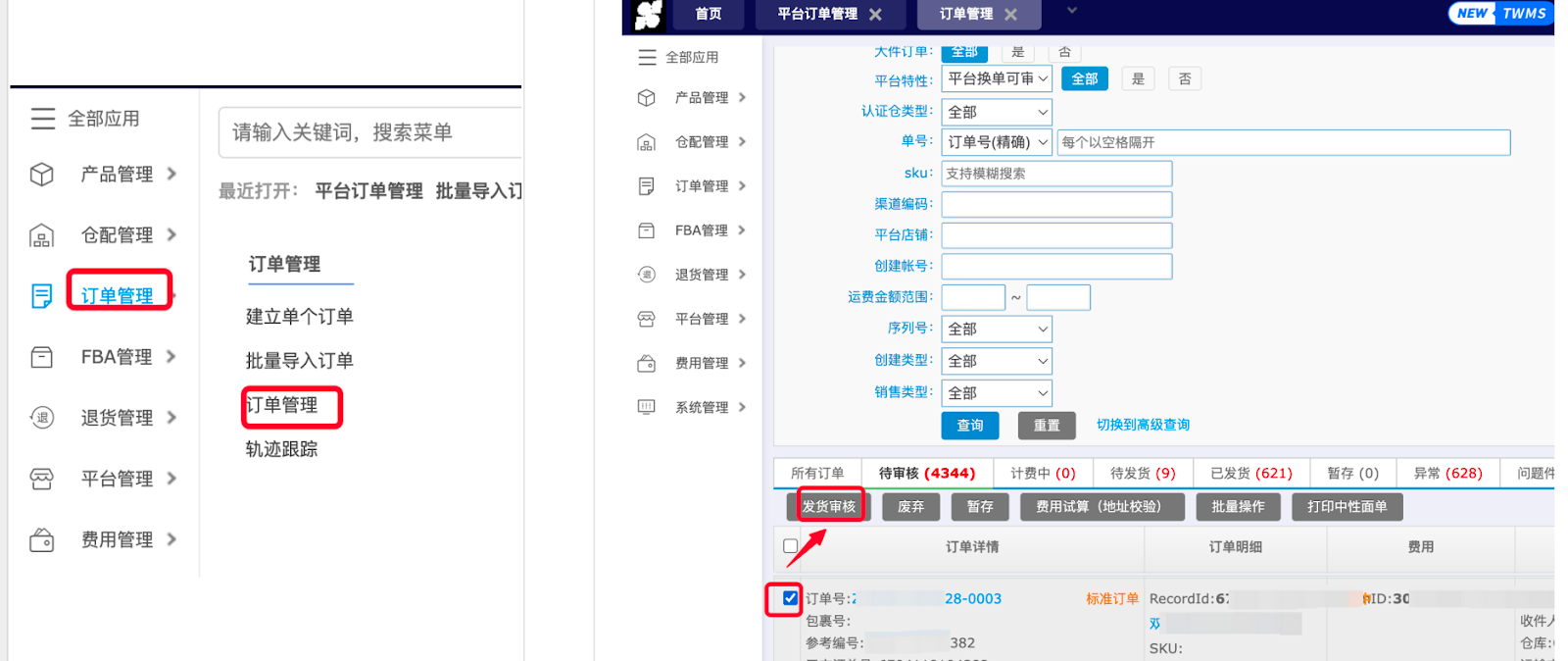Viewport: 1568px width, 661px height.
Task: Click the 切换到高级查询 link
Action: tap(1143, 425)
